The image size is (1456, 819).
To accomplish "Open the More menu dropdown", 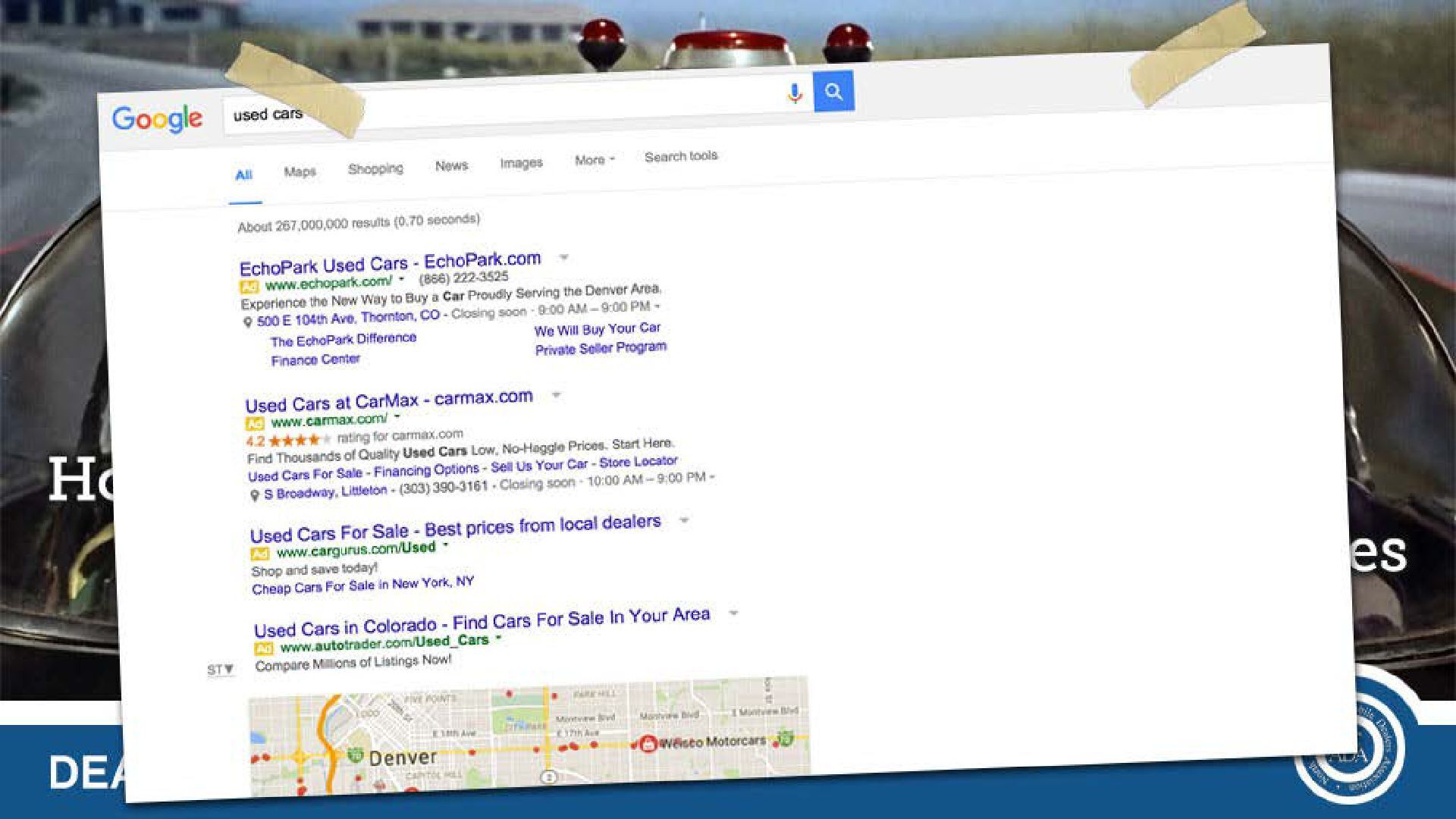I will [595, 160].
